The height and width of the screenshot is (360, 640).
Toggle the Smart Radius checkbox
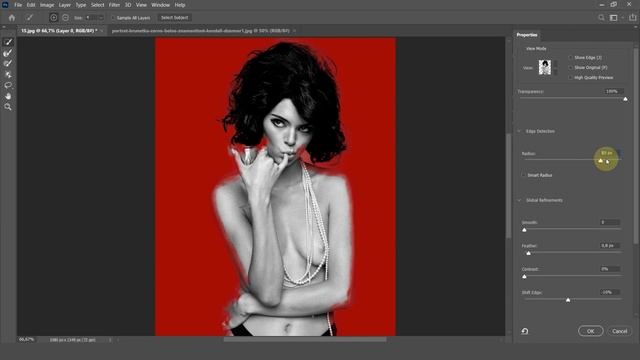pyautogui.click(x=524, y=175)
